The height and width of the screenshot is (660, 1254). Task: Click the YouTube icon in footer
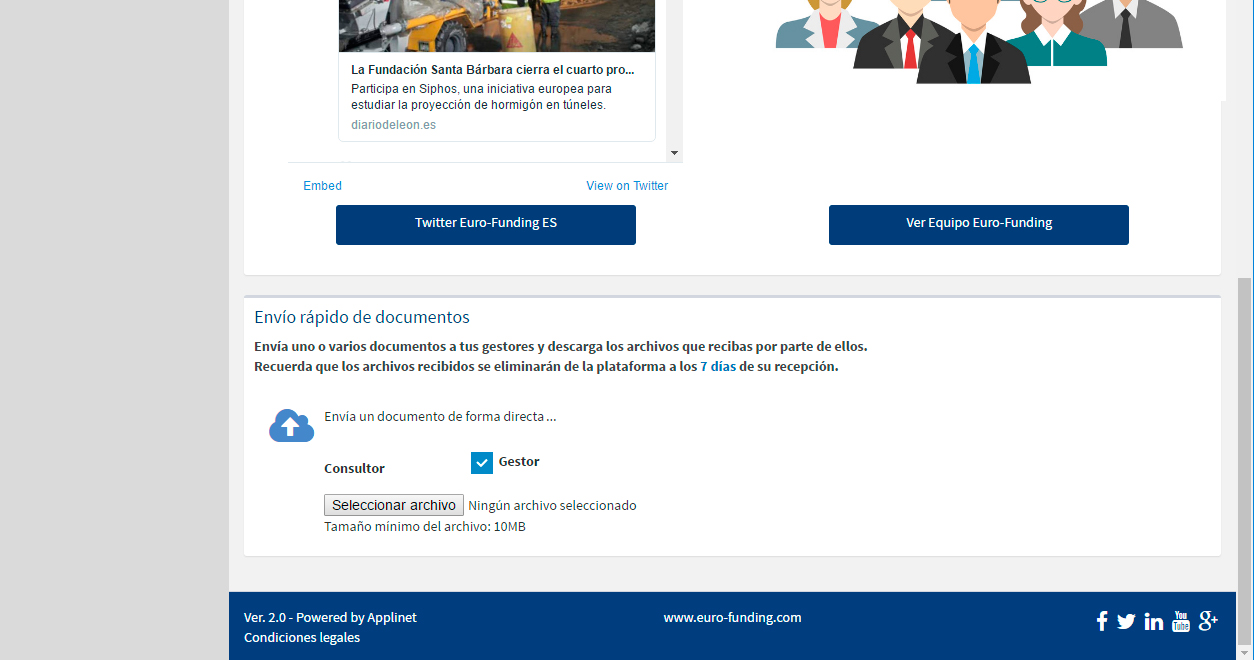point(1181,621)
